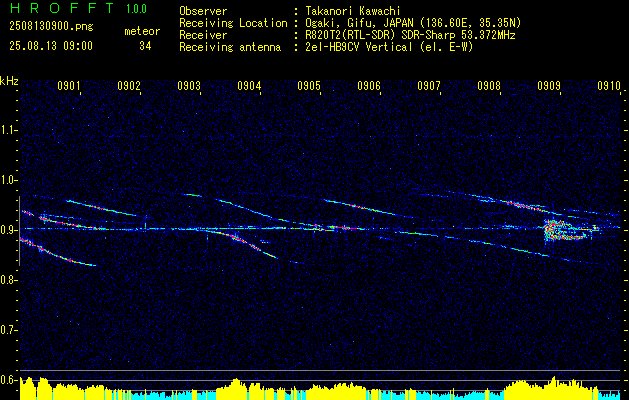
Task: Click the 0908 time marker
Action: 489,86
